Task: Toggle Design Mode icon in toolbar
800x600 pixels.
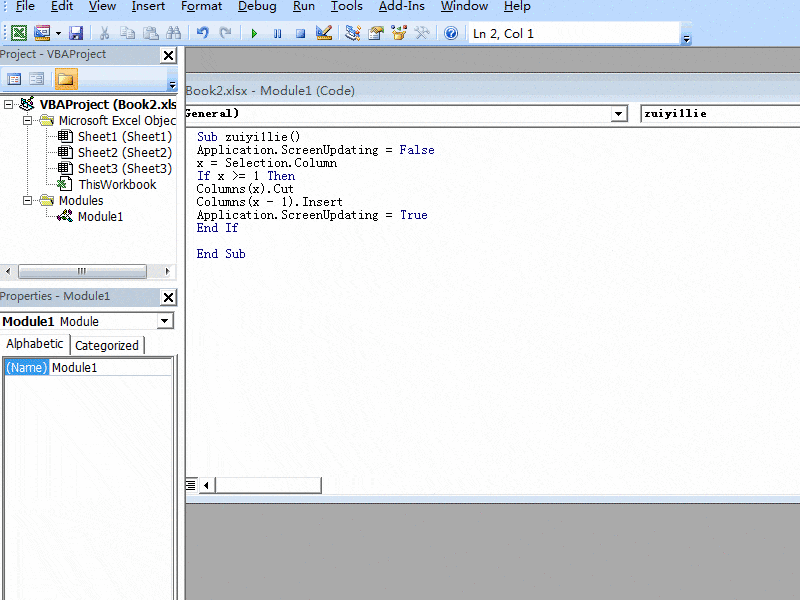Action: (323, 33)
